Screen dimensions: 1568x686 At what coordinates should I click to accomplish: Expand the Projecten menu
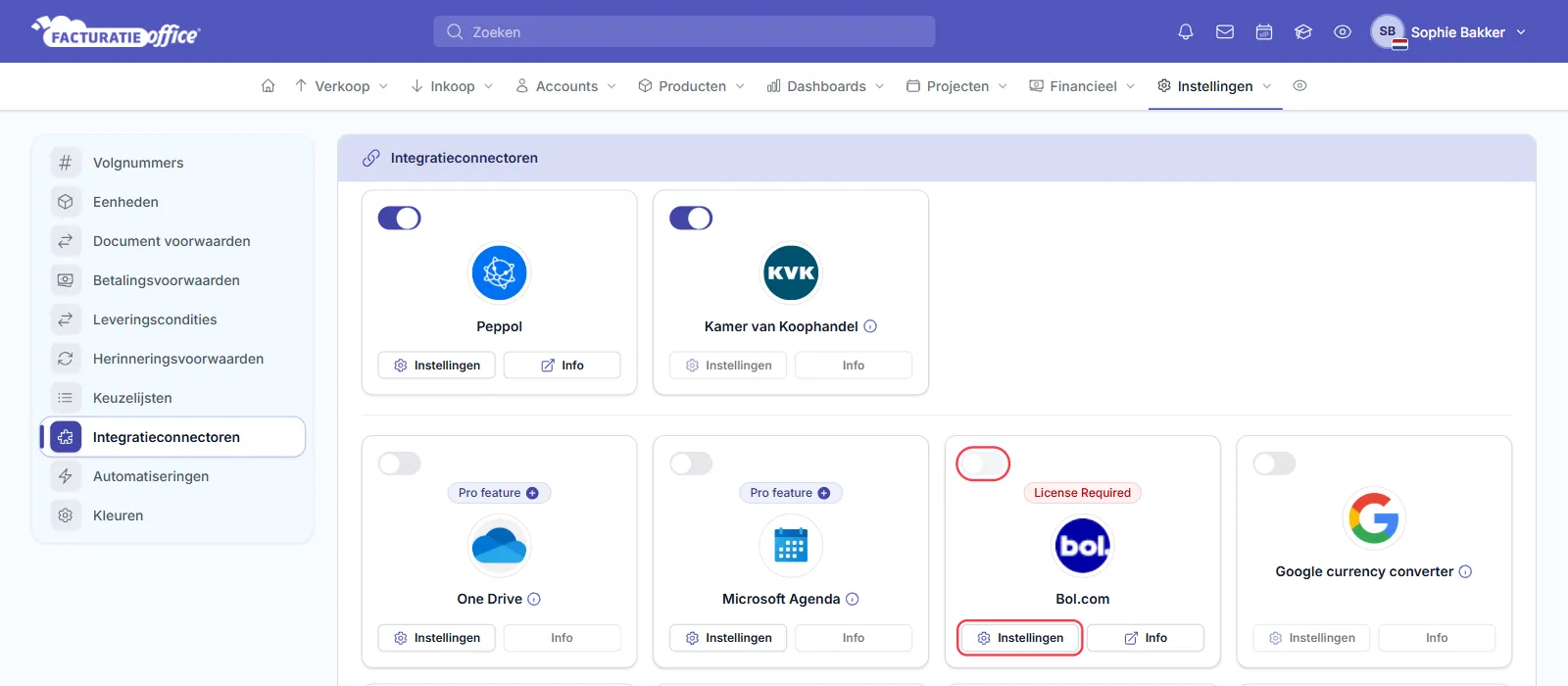[957, 86]
